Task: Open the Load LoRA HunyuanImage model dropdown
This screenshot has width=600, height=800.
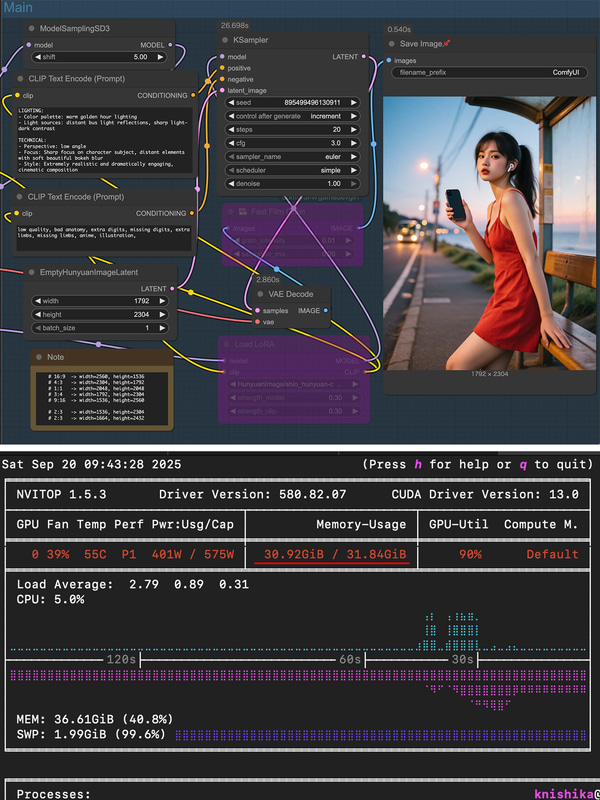Action: (x=293, y=384)
